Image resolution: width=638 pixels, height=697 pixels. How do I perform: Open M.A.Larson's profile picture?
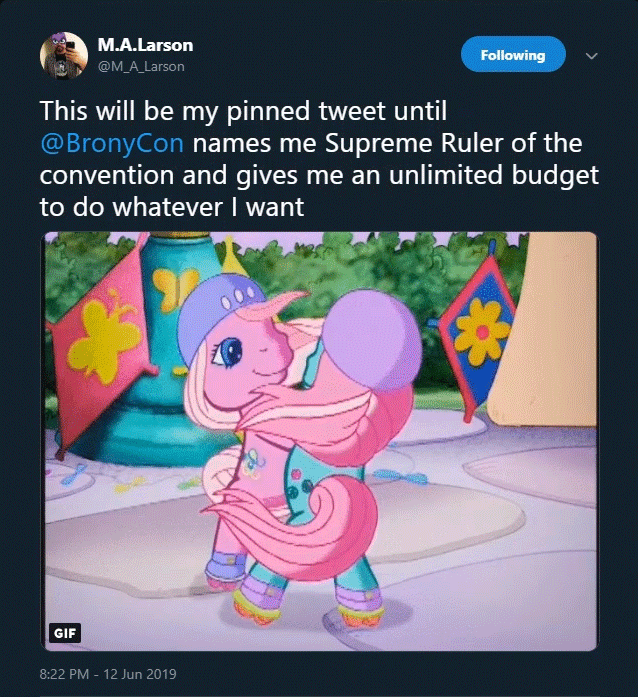(64, 56)
